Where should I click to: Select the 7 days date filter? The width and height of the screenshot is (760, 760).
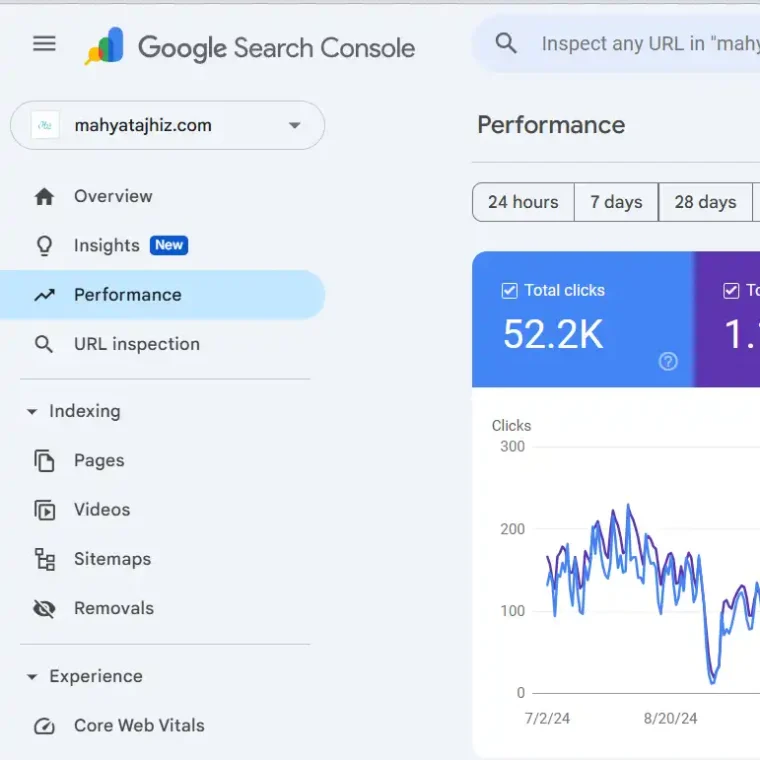pos(616,202)
